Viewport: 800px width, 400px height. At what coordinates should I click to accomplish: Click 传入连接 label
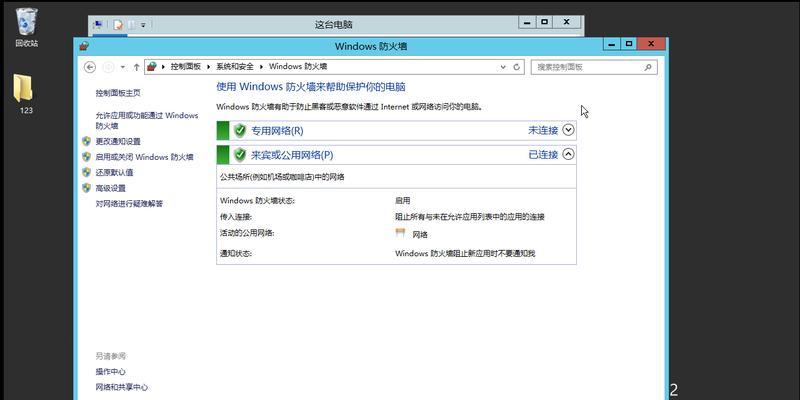pos(236,217)
